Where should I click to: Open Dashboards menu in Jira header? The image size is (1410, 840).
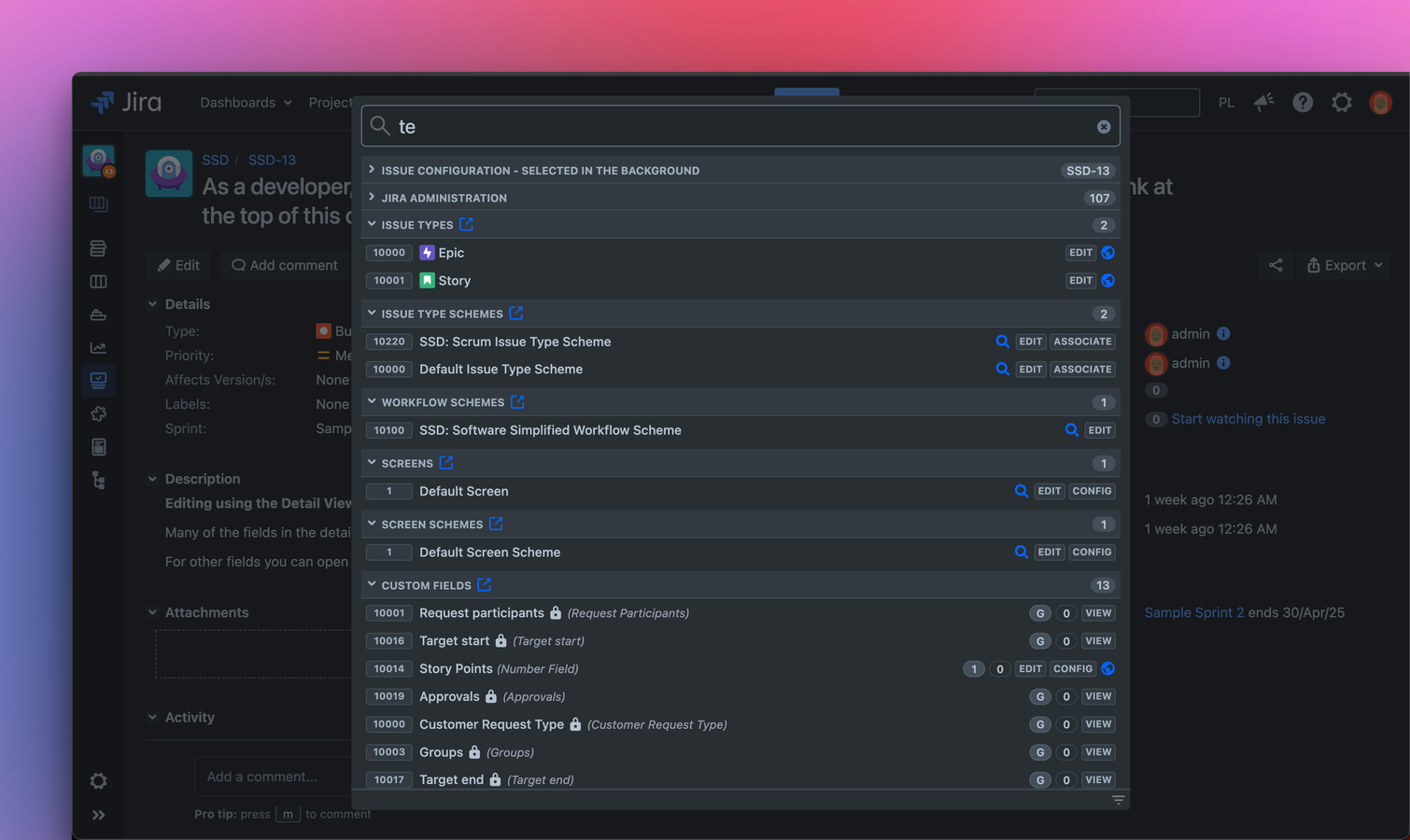(x=246, y=103)
